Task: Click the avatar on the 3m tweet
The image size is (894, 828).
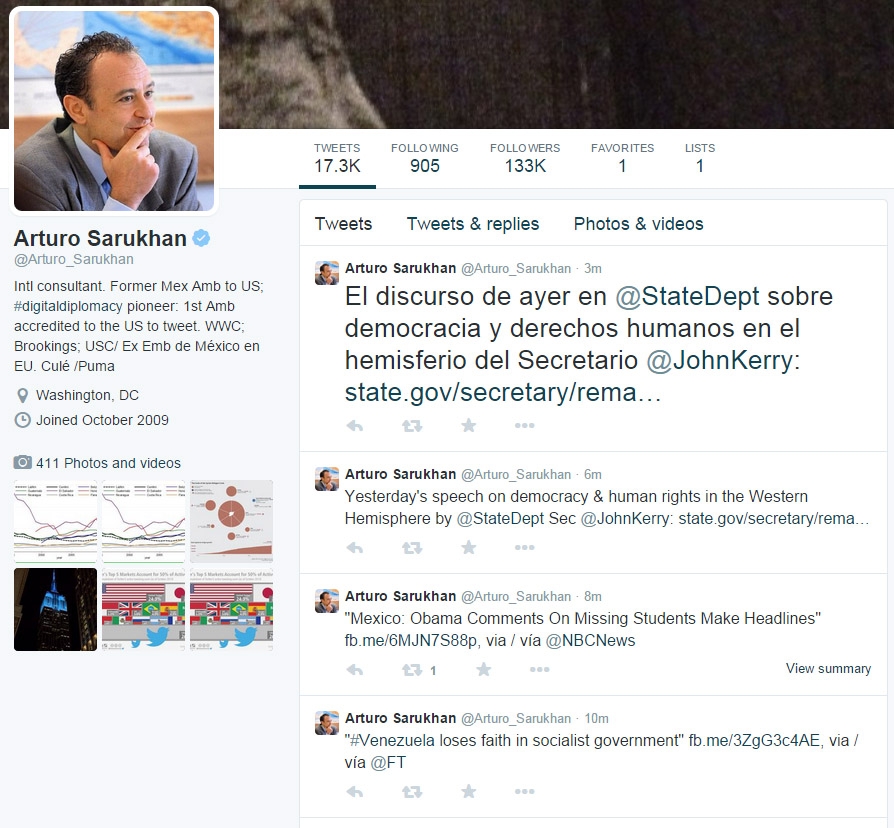Action: point(327,273)
